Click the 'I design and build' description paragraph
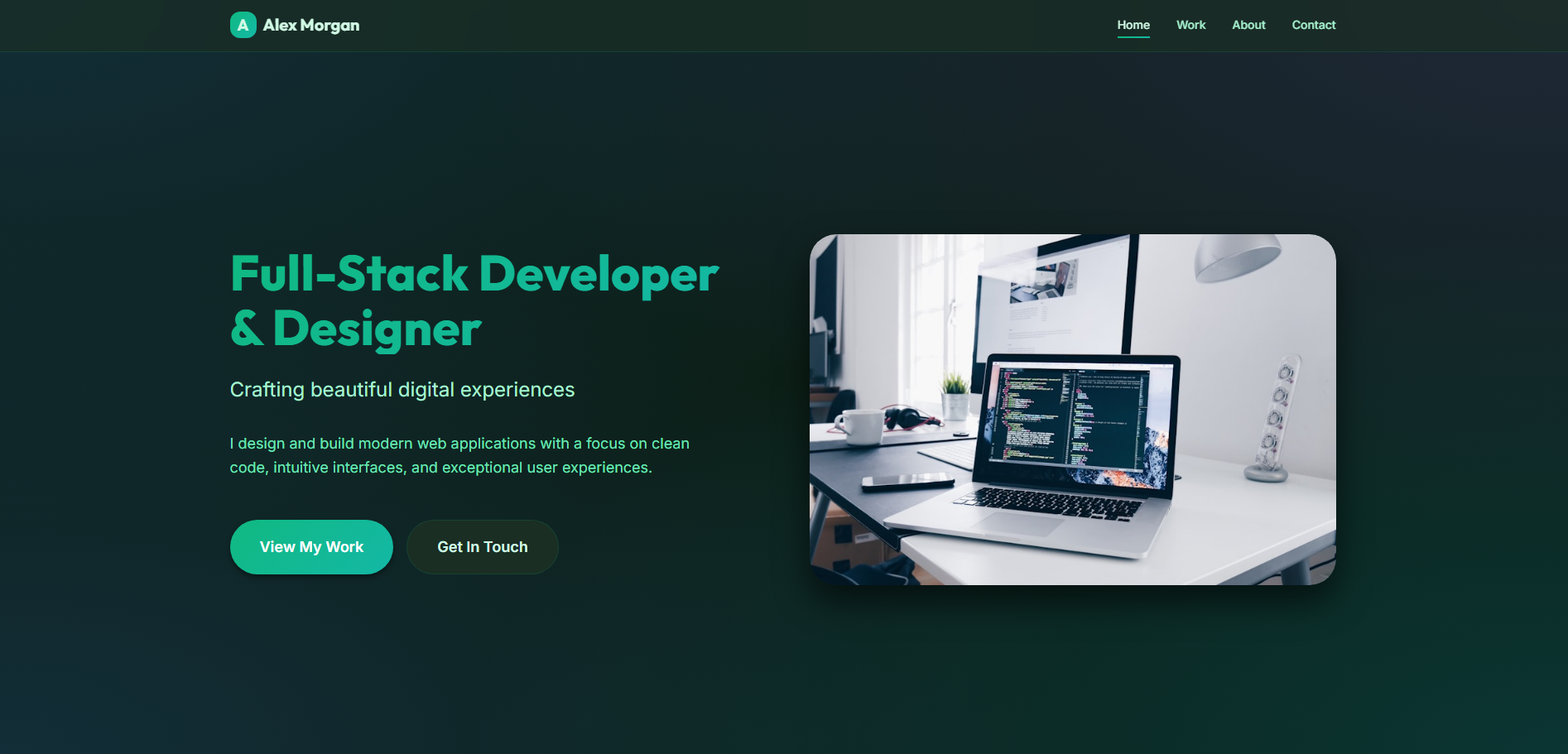This screenshot has width=1568, height=754. coord(459,455)
